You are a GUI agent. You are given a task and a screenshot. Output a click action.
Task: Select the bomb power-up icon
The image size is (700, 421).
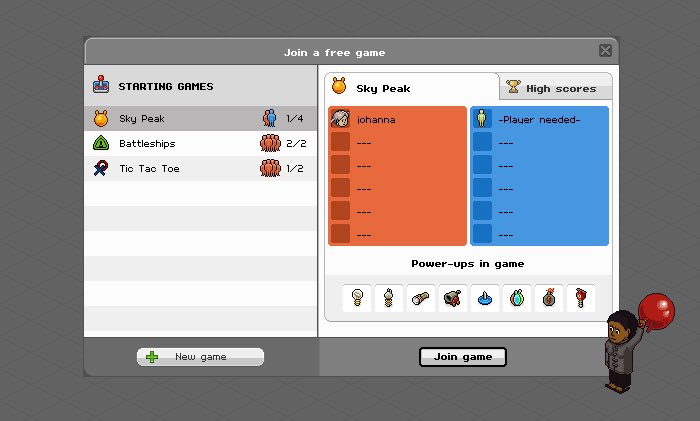coord(549,297)
